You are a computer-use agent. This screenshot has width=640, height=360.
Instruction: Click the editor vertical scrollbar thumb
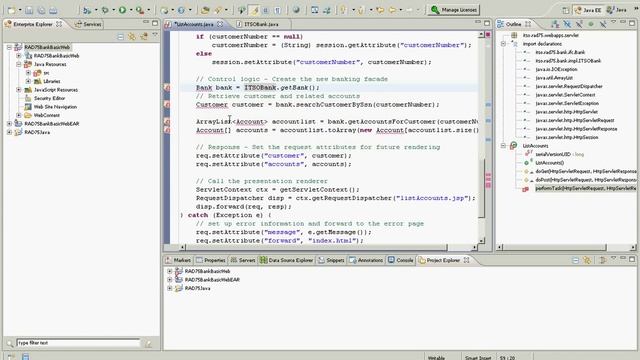point(481,188)
